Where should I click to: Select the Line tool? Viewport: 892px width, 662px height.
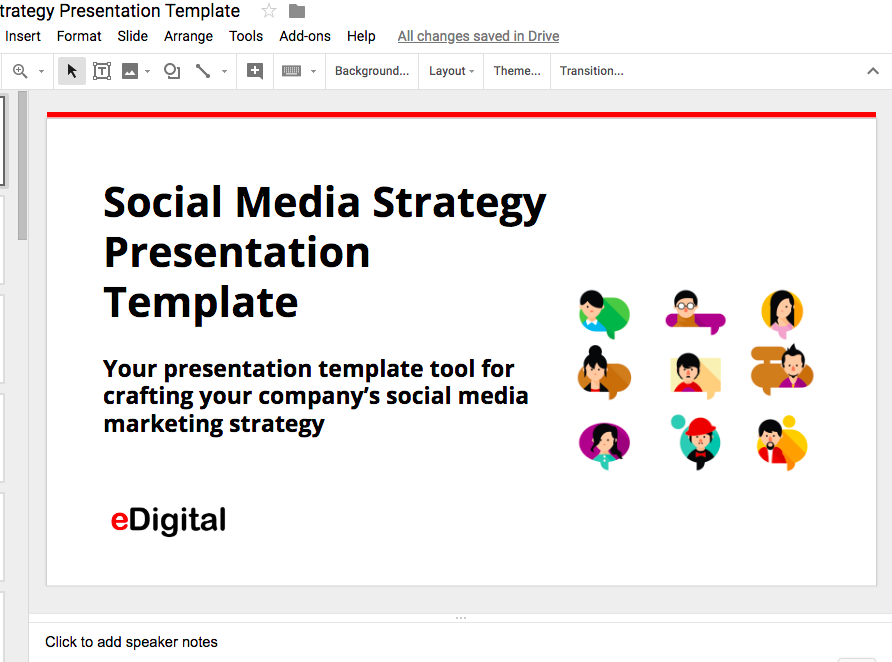point(203,71)
